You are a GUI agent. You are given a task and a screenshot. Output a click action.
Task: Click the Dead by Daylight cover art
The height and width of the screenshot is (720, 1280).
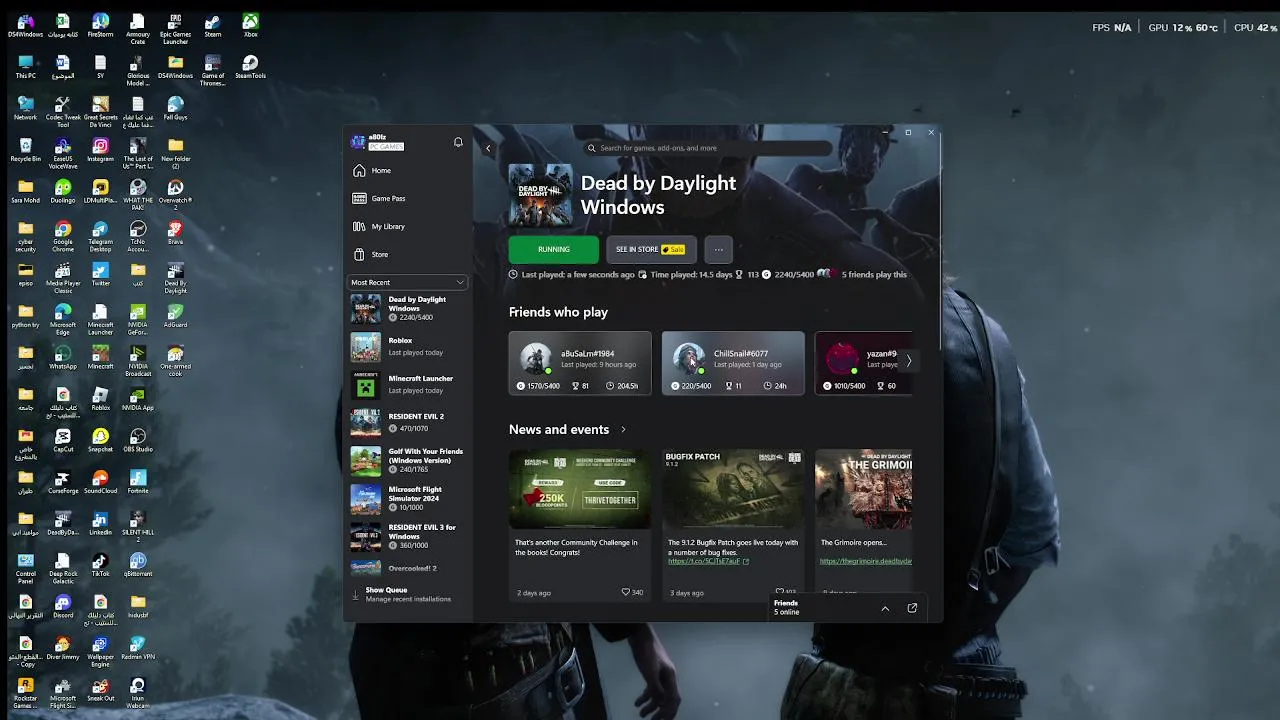541,195
